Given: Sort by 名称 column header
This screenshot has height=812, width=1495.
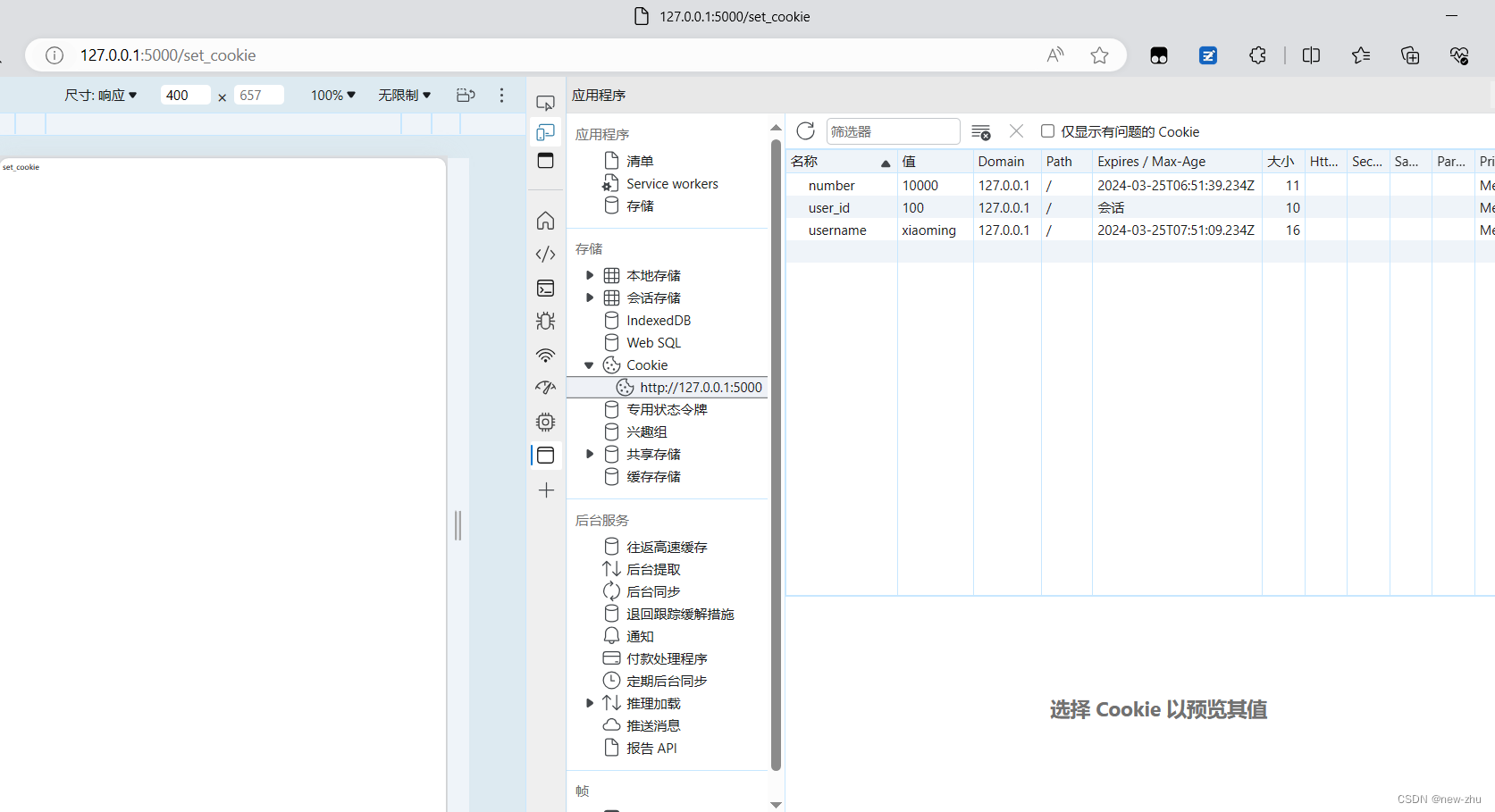Looking at the screenshot, I should pos(841,162).
